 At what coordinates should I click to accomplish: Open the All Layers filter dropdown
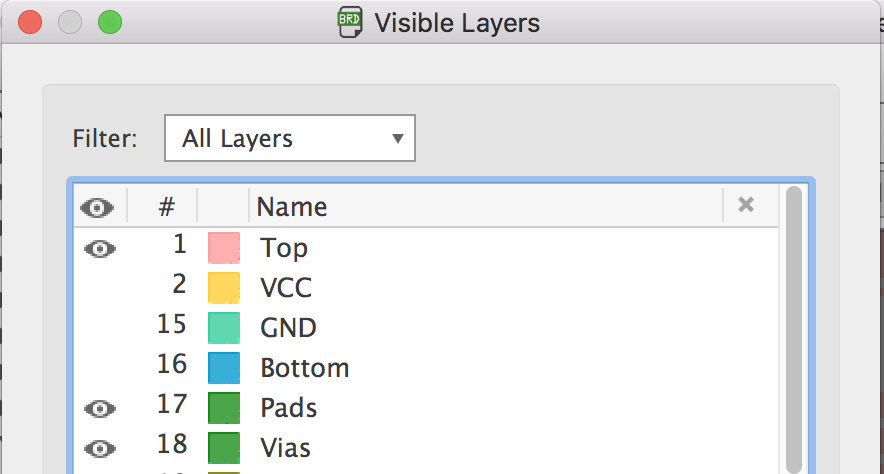290,139
